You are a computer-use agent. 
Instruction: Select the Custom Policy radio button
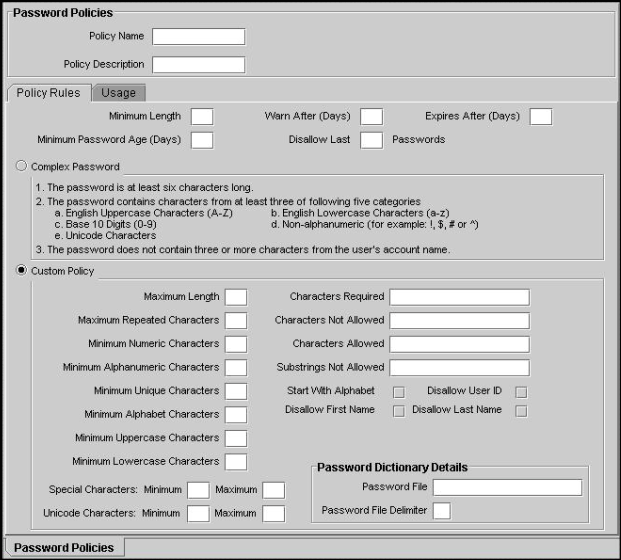point(21,270)
